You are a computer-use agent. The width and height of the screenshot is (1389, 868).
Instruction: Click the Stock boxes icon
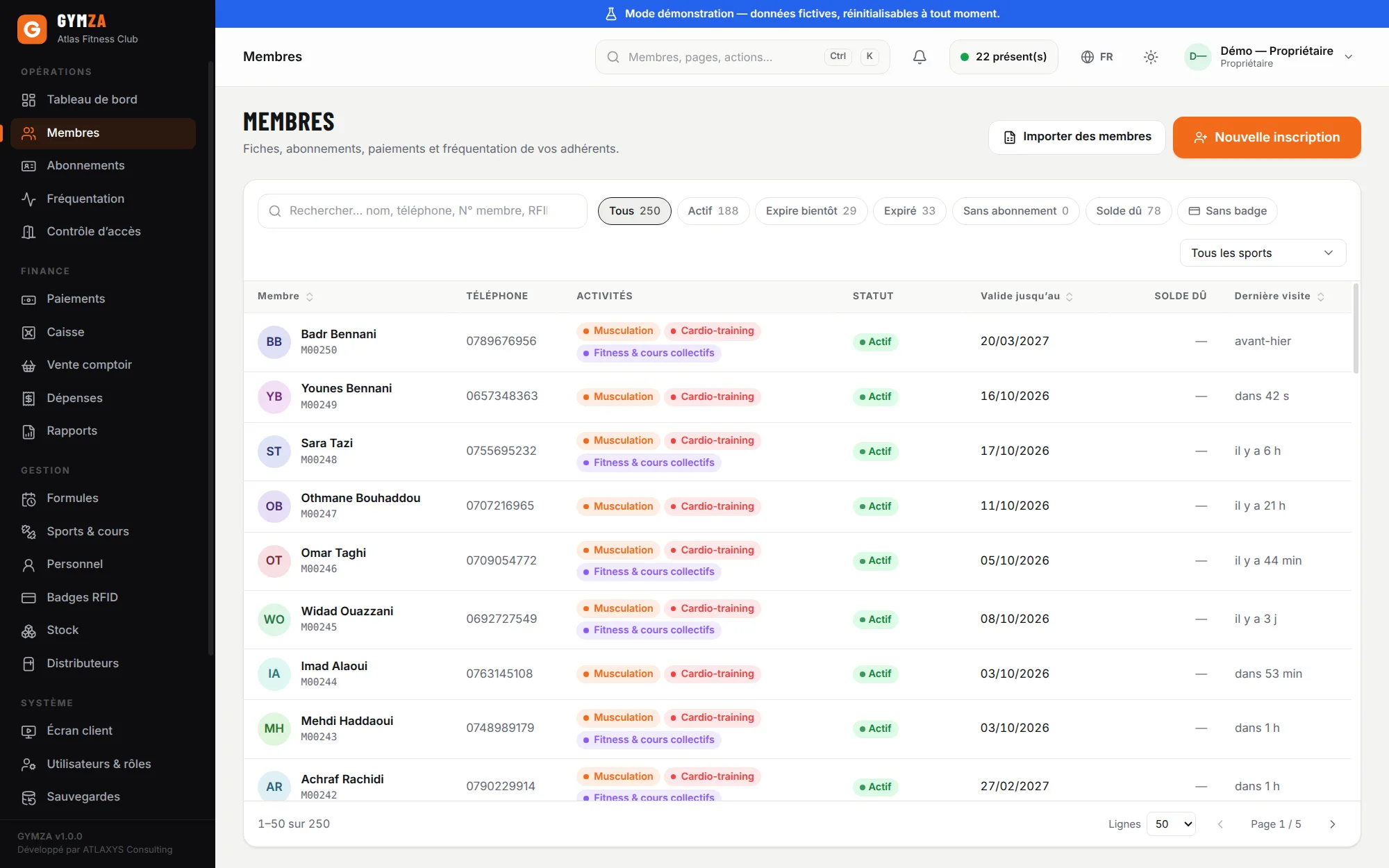[28, 631]
